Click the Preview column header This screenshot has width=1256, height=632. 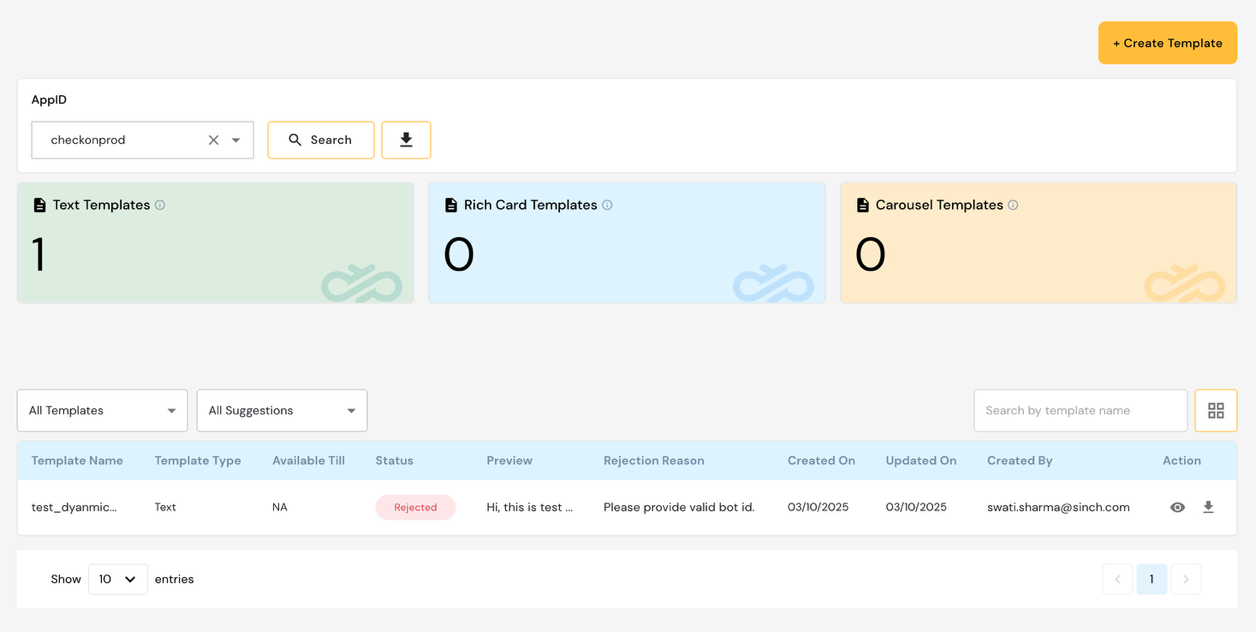(509, 461)
